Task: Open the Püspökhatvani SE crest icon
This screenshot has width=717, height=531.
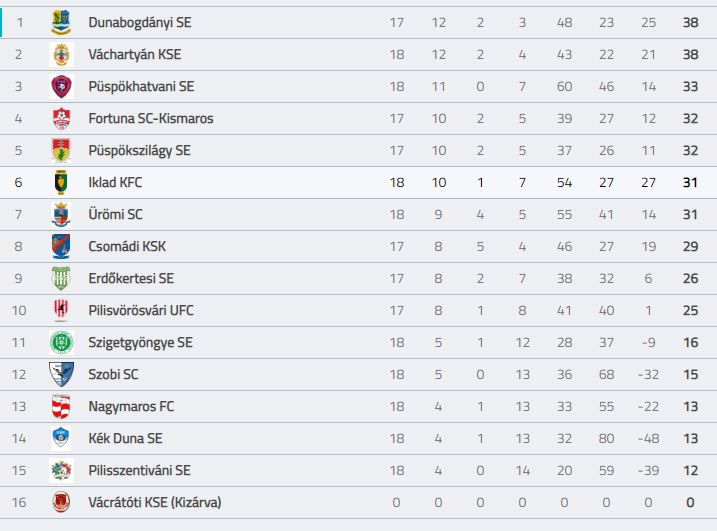Action: [x=61, y=86]
